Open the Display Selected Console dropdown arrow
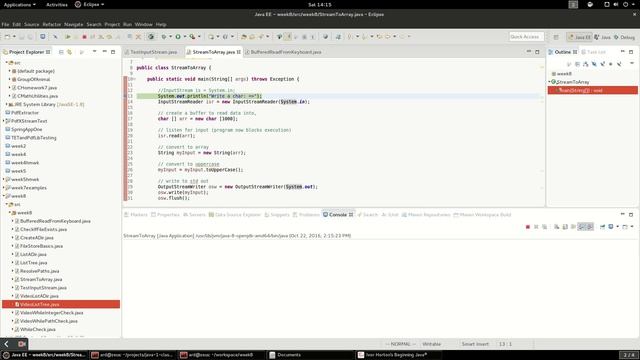640x360 pixels. click(617, 227)
